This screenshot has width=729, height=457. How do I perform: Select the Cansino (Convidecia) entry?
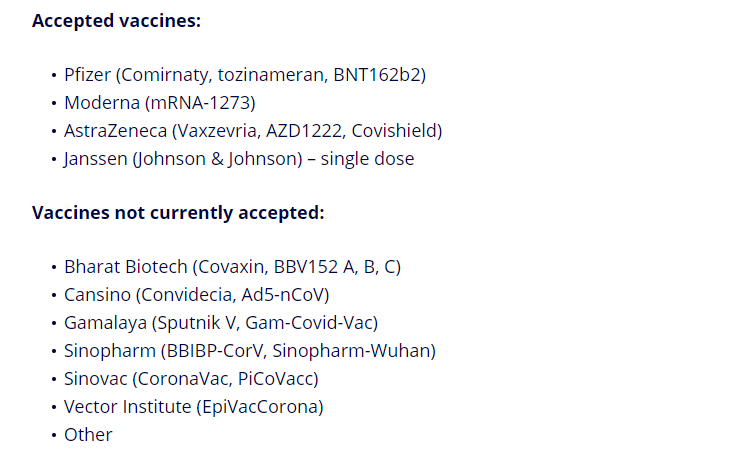point(197,295)
